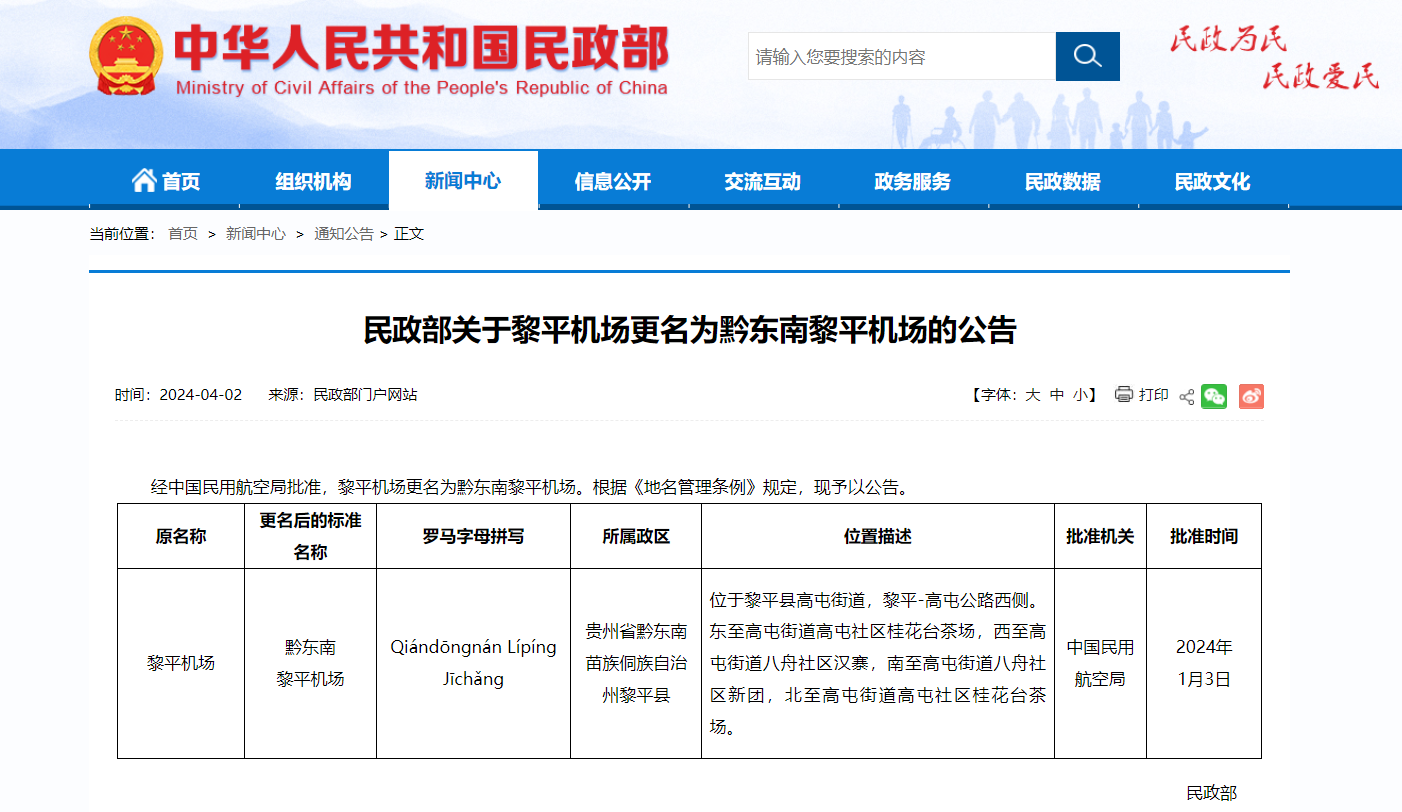1402x812 pixels.
Task: Open the 民政文化 navigation tab
Action: coord(1213,181)
